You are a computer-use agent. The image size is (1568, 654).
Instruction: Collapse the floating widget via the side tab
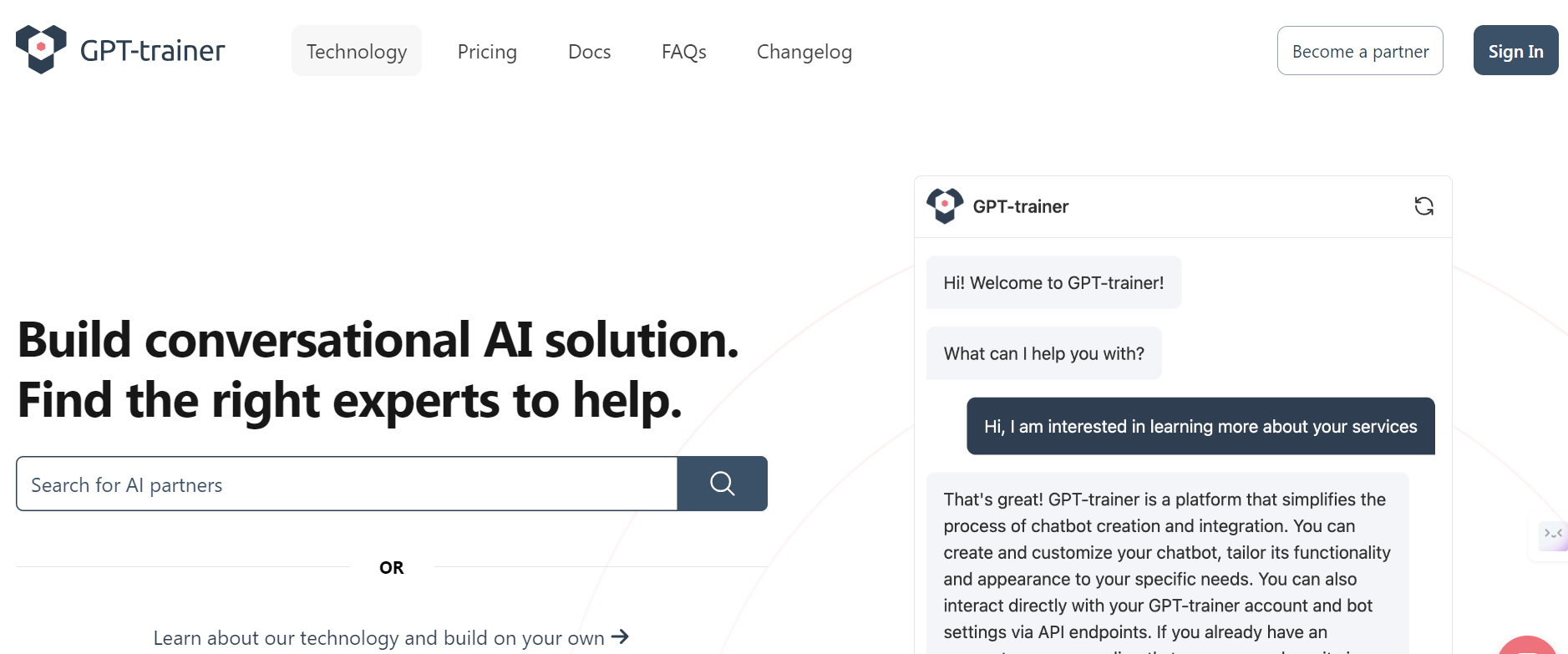click(1551, 535)
